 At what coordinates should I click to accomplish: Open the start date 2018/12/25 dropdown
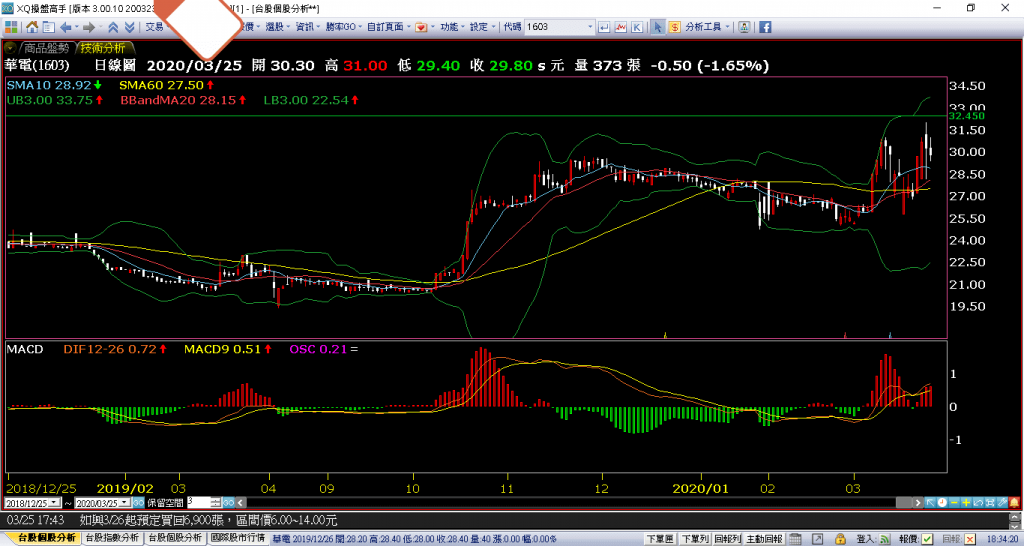[x=54, y=502]
